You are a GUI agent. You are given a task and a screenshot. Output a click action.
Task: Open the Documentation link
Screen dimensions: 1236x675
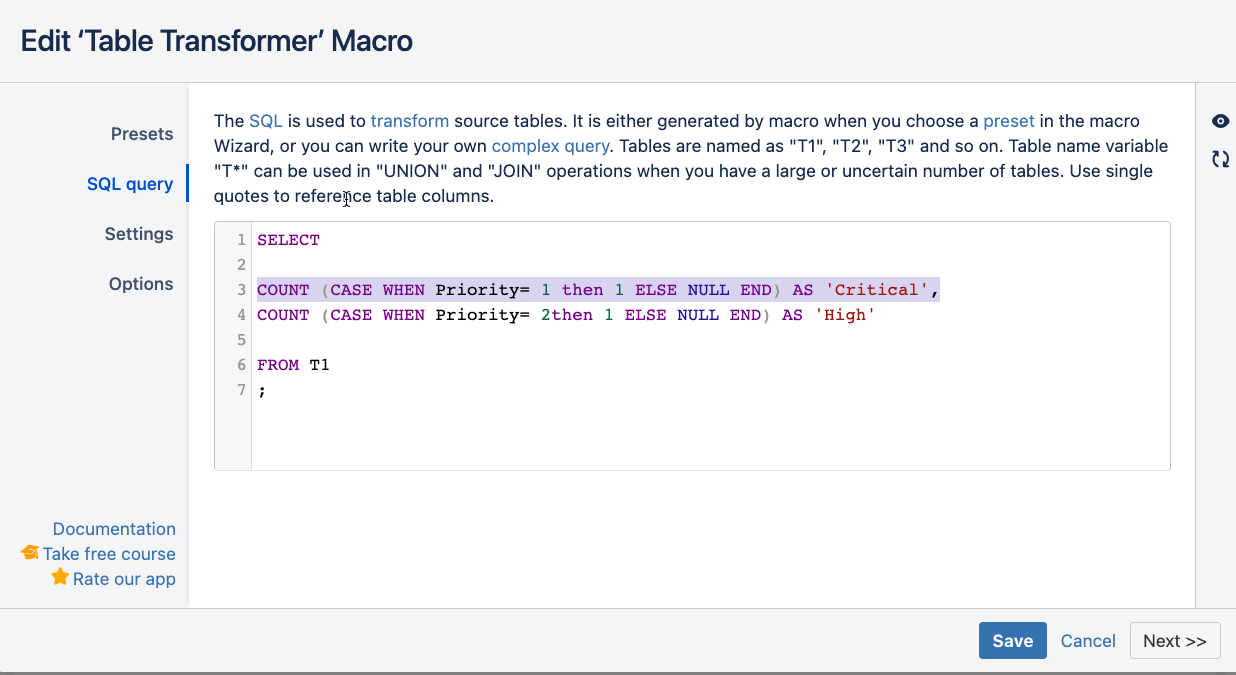click(x=114, y=528)
